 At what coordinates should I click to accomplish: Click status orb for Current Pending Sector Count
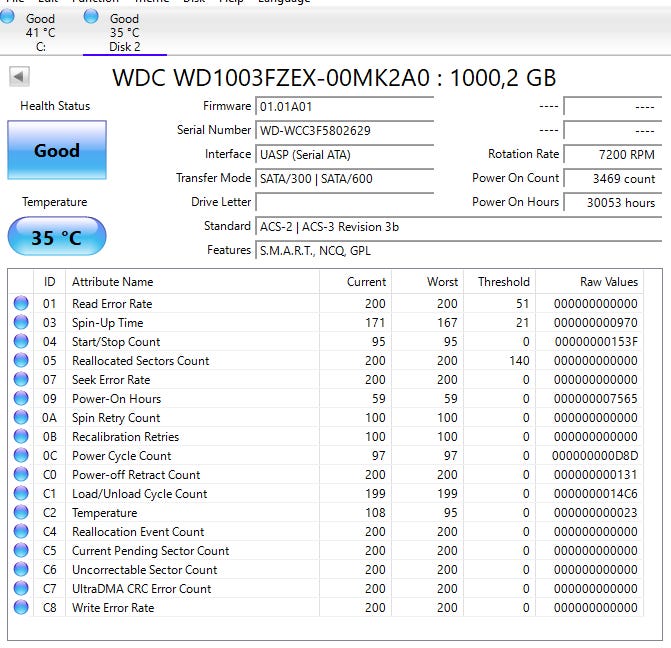(21, 551)
